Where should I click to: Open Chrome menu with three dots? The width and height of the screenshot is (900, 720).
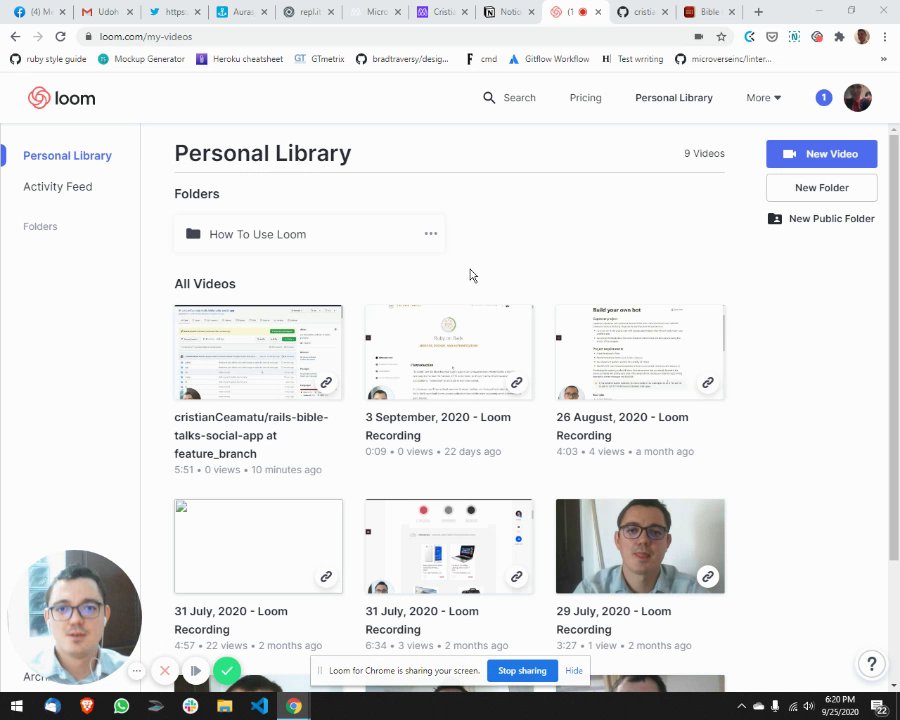(885, 37)
